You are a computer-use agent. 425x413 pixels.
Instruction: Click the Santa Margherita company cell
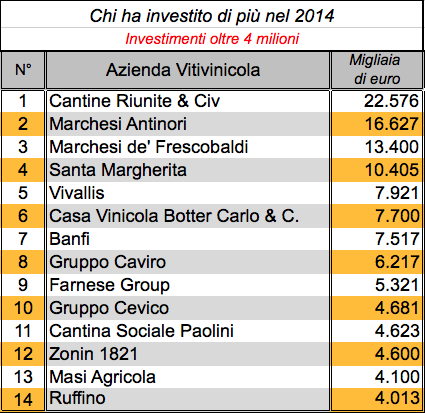(x=188, y=170)
